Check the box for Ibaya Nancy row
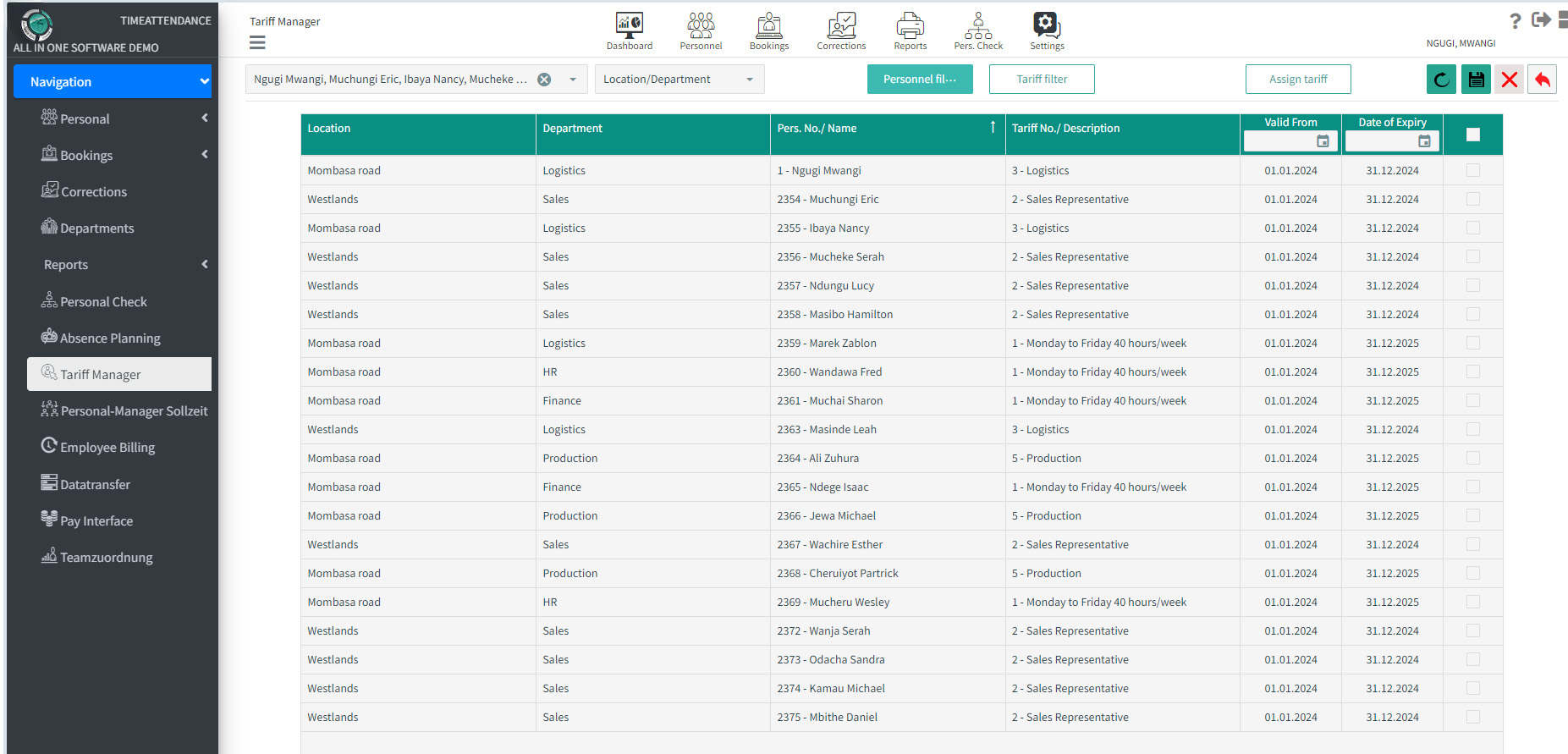This screenshot has height=754, width=1568. pos(1473,228)
